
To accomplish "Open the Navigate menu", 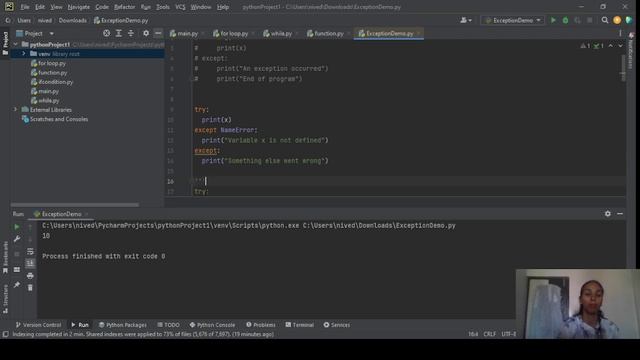I will tap(78, 7).
